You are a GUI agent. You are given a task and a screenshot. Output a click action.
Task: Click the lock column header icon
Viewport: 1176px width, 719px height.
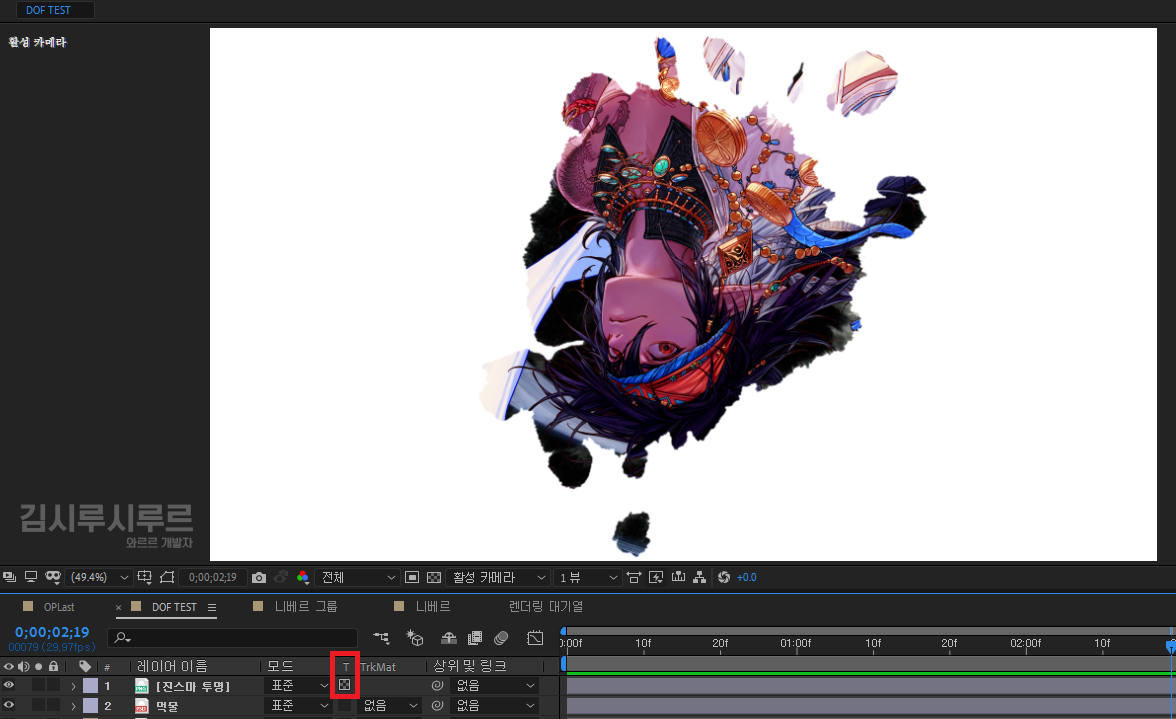(x=53, y=666)
